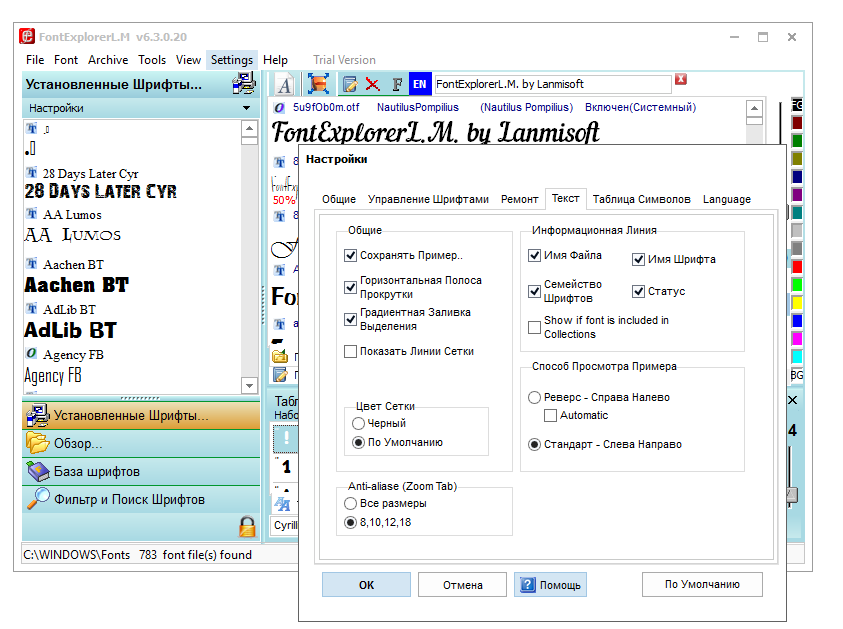Screen dimensions: 843x629
Task: Toggle Градиентная Заливка Выделения checkbox
Action: (351, 319)
